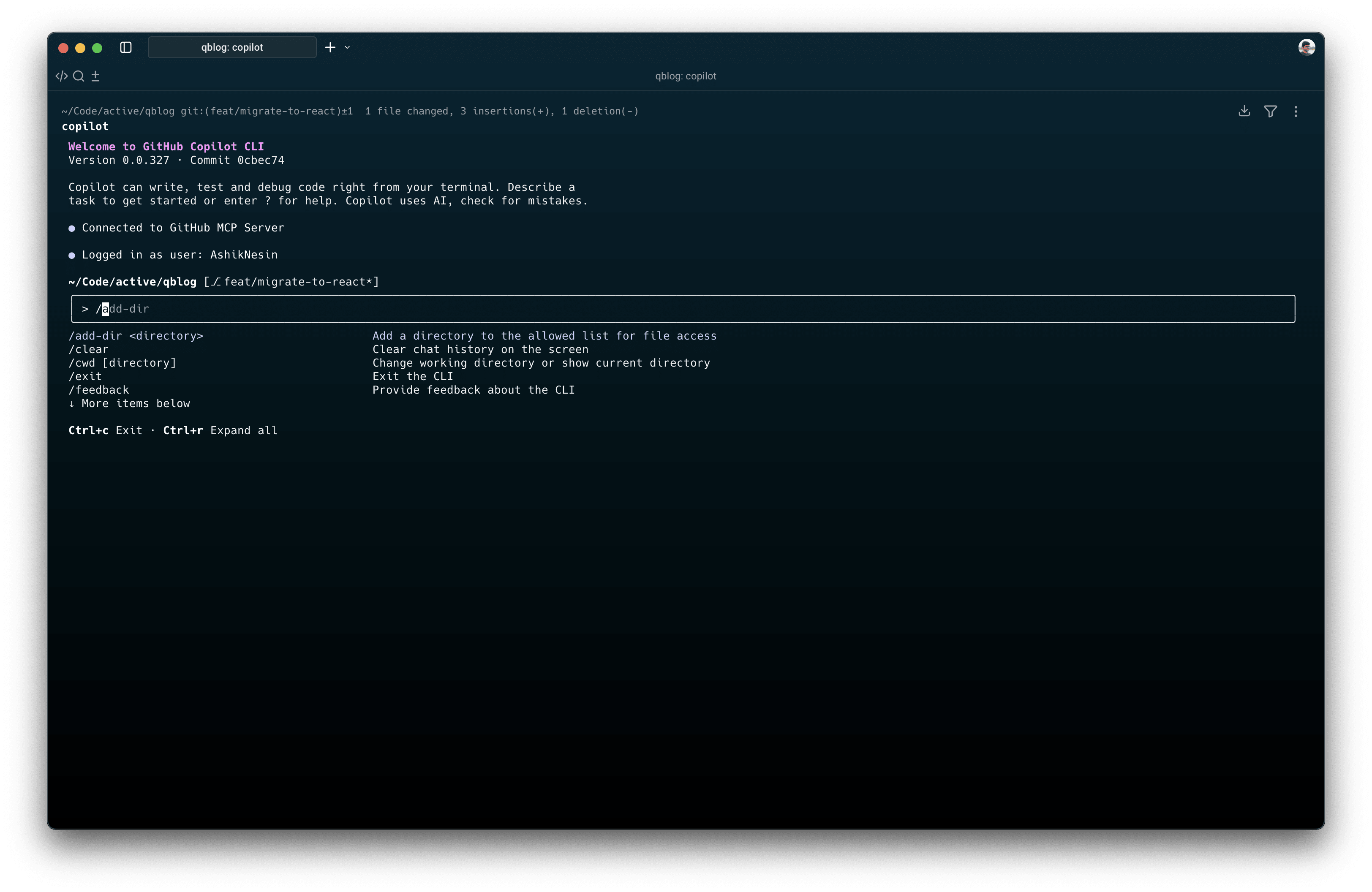Close the window with red button
The image size is (1372, 892).
click(x=64, y=48)
